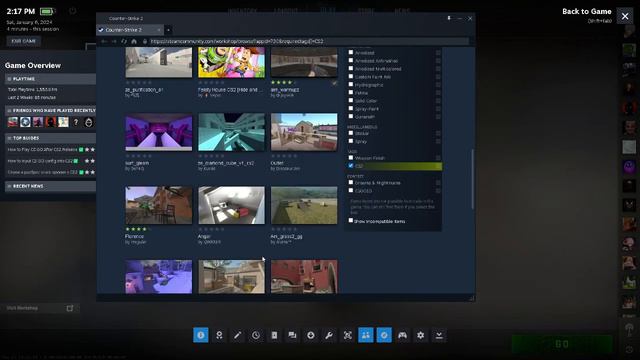Go back in the overlay browser
Image resolution: width=640 pixels, height=360 pixels.
tap(104, 41)
